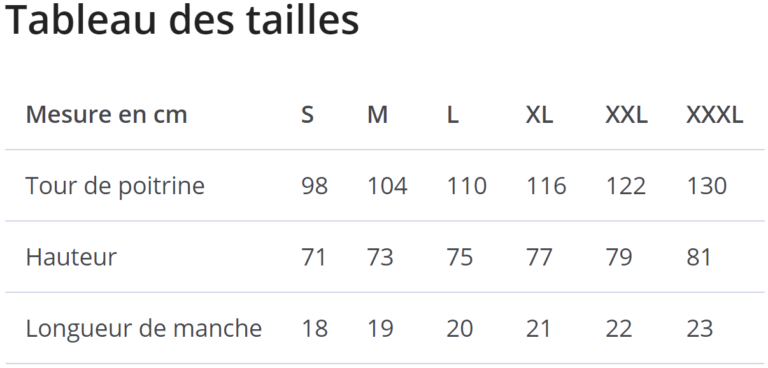Click height value 75 for size L
This screenshot has width=768, height=368.
pyautogui.click(x=460, y=257)
